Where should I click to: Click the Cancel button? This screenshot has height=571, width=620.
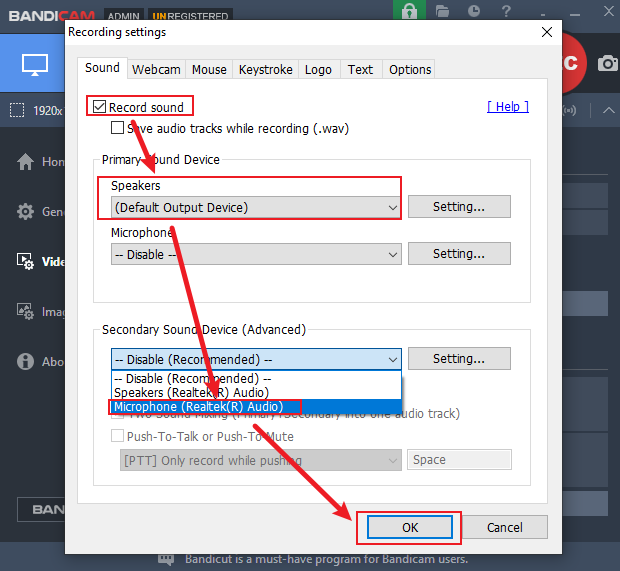(x=505, y=527)
